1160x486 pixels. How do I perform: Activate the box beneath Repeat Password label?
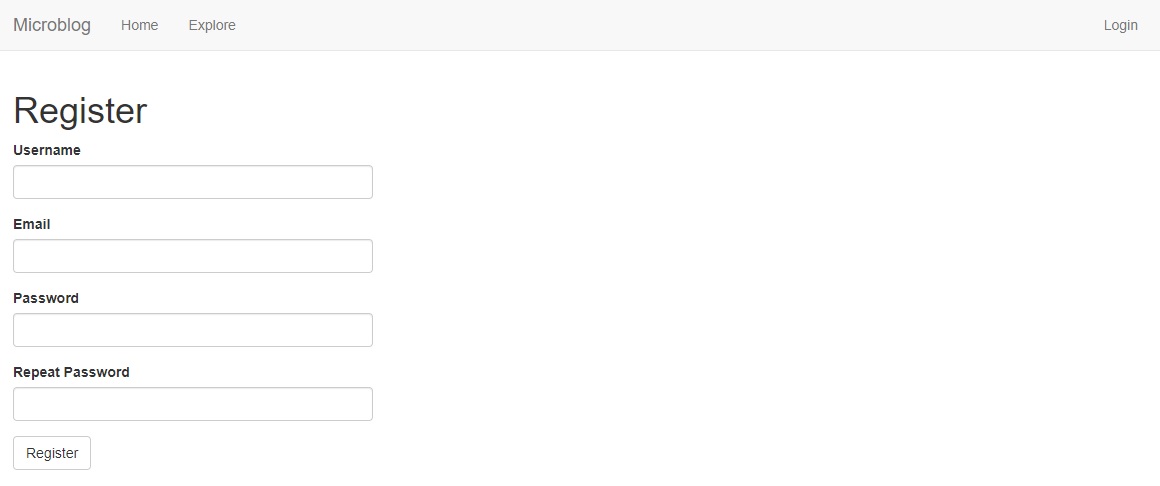pos(193,404)
